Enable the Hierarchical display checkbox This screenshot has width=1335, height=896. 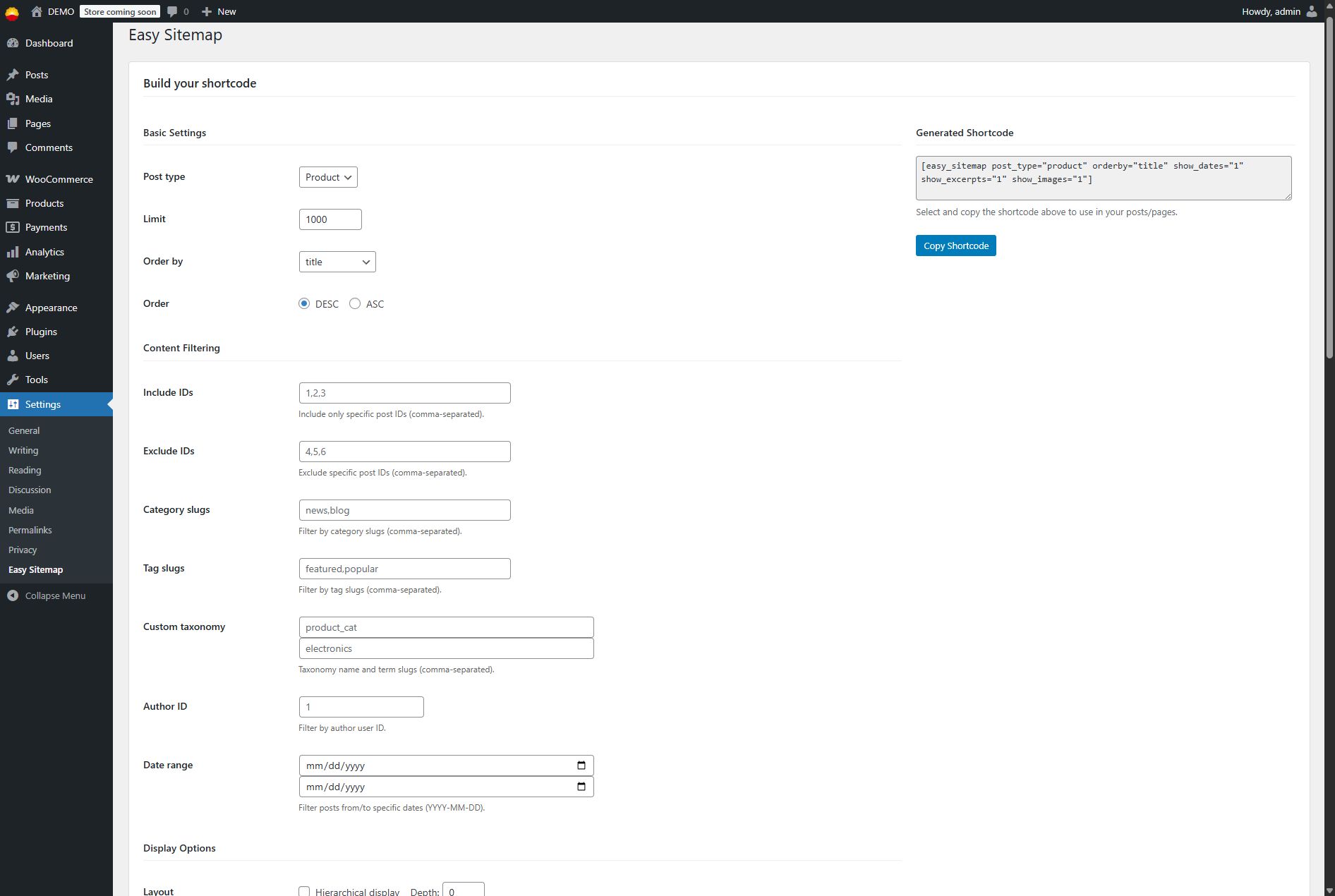pos(304,892)
